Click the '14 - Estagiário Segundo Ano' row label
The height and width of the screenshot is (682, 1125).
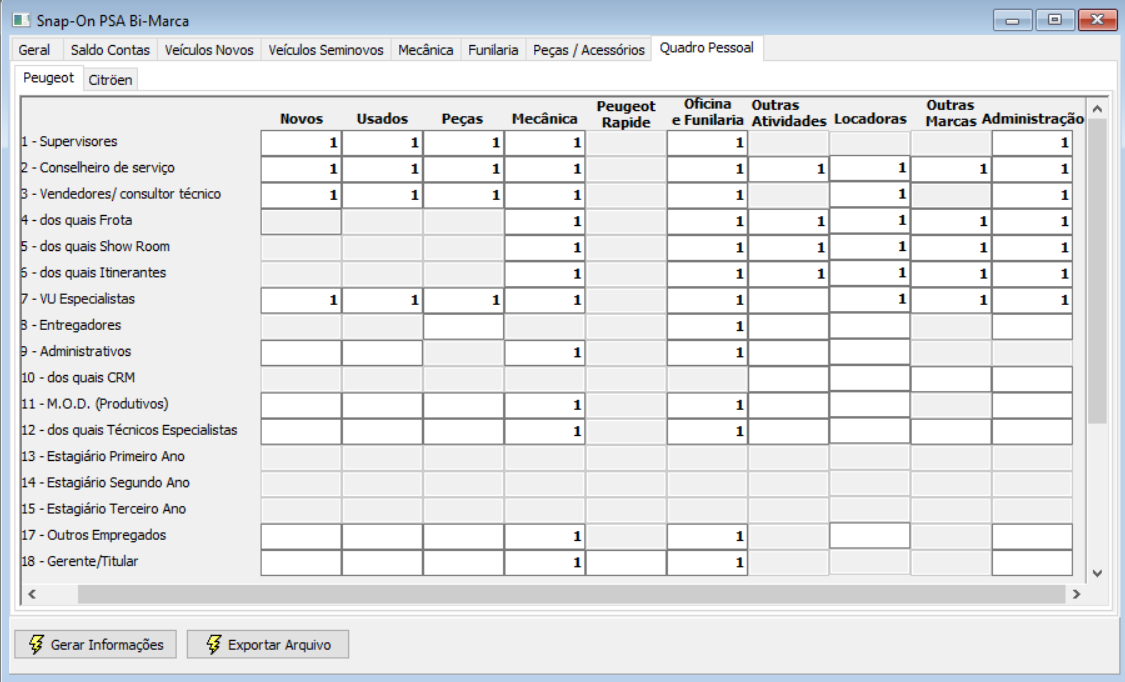(x=105, y=483)
